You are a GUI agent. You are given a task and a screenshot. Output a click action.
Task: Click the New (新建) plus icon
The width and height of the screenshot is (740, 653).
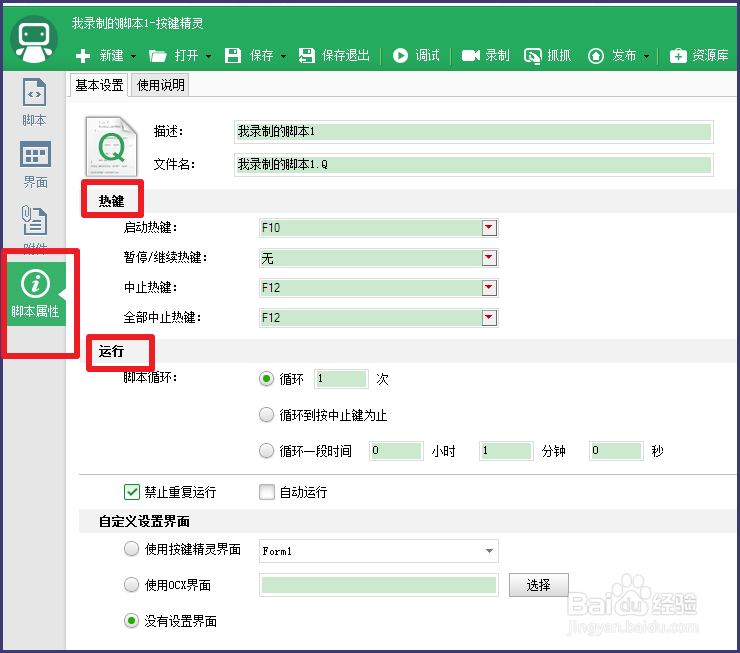tap(83, 56)
